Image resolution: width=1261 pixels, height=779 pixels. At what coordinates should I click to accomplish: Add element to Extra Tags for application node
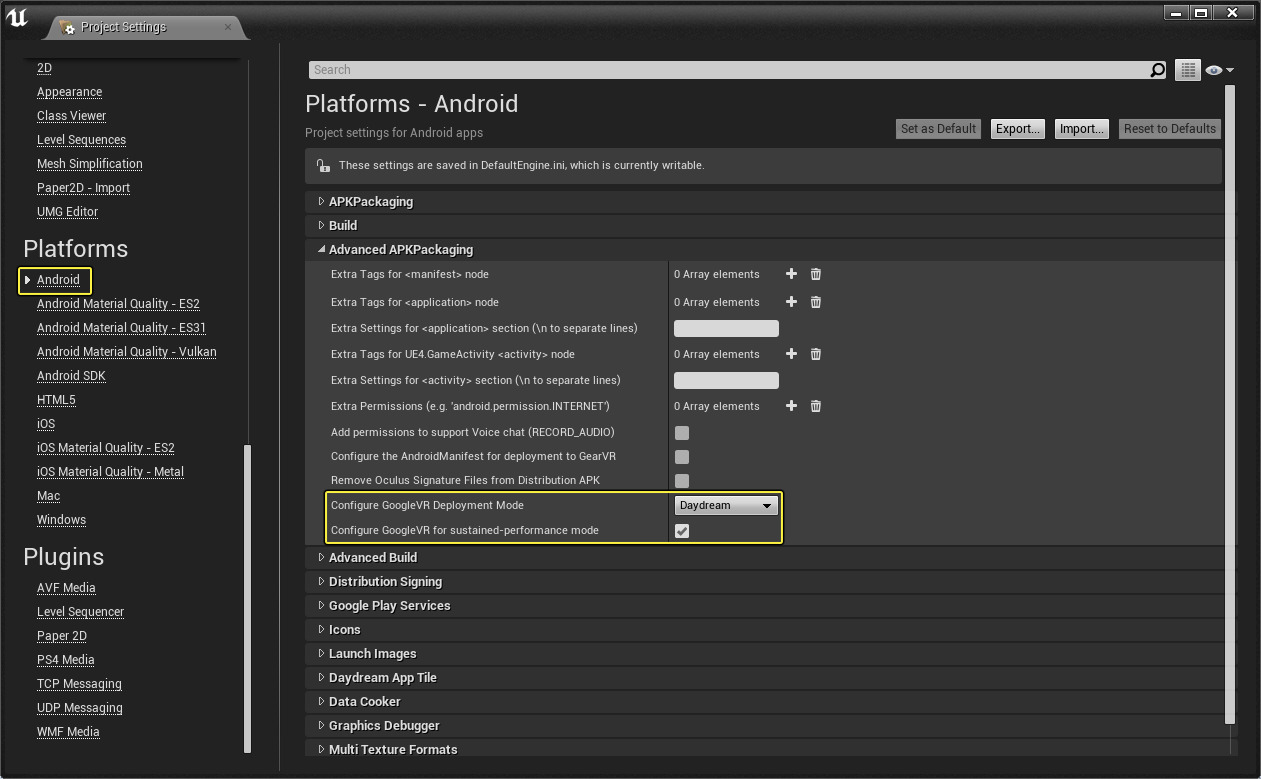(791, 302)
